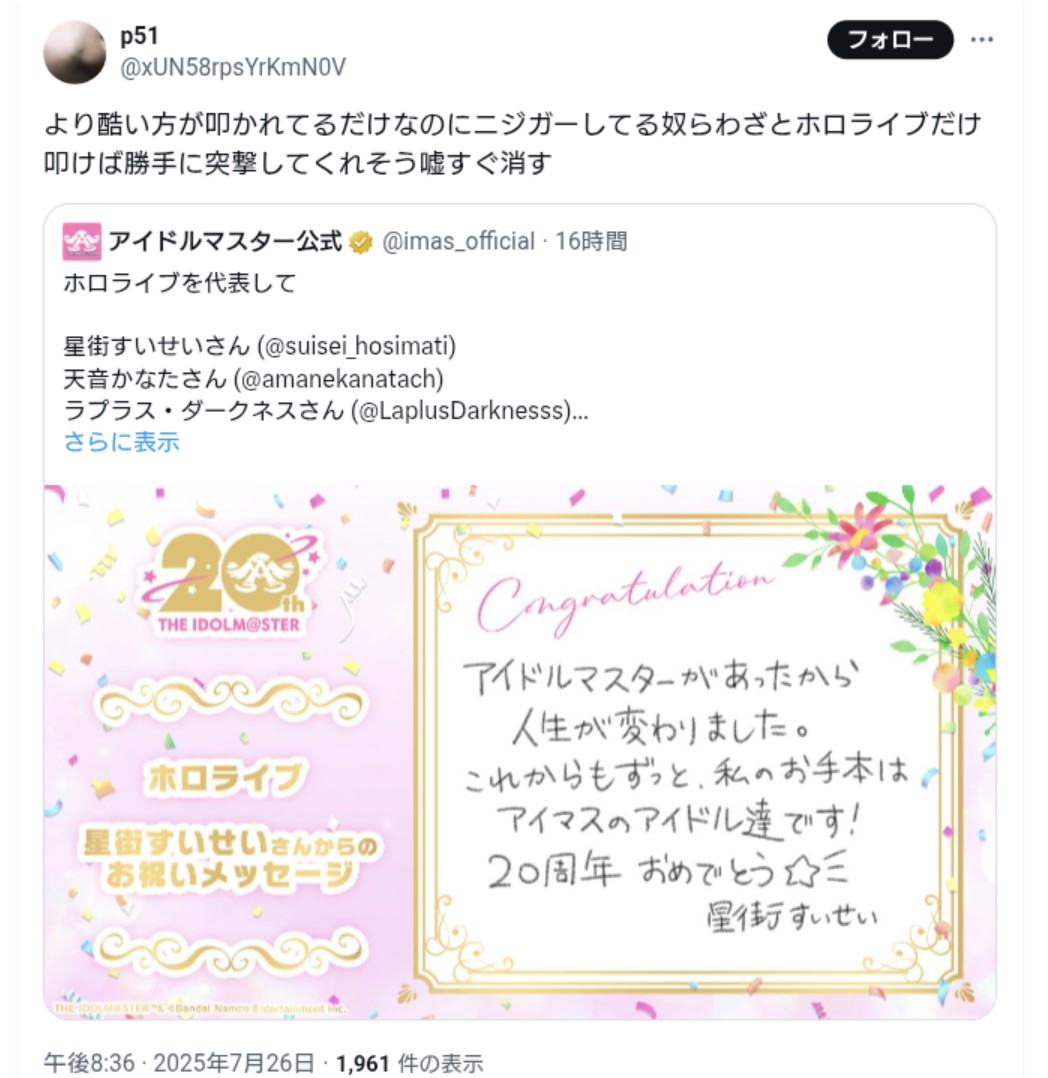Open the @LaplusDarknesss mention
Screen dimensions: 1048x1078
tap(461, 410)
